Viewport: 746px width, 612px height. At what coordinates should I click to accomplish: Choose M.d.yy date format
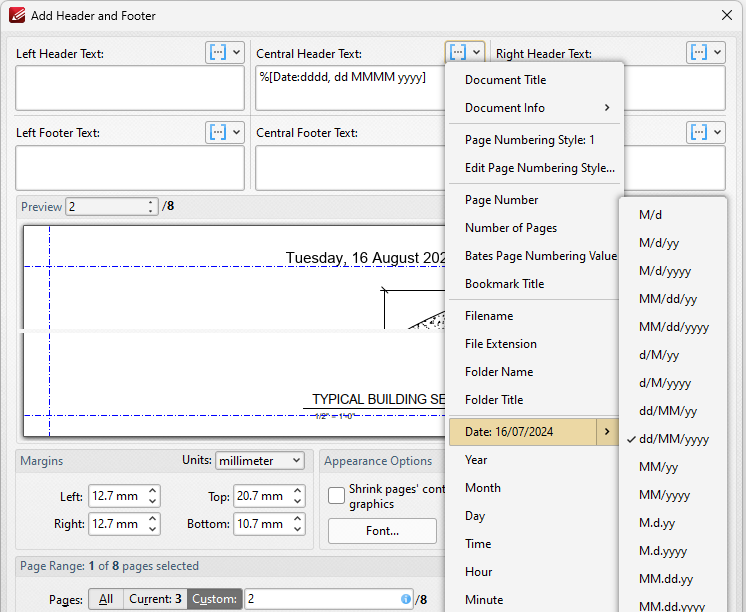point(673,523)
